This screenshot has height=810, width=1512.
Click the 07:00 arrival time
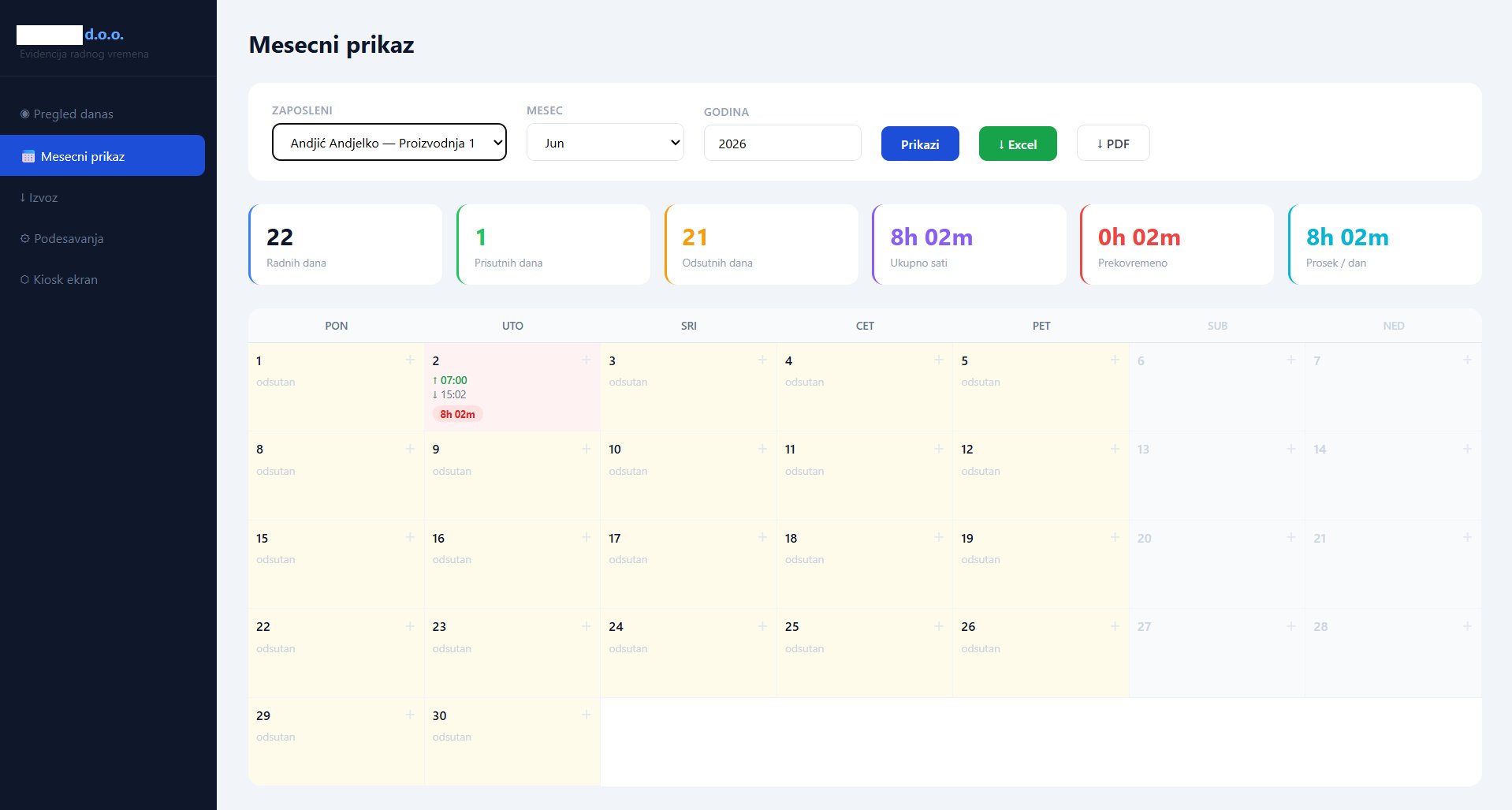[450, 380]
